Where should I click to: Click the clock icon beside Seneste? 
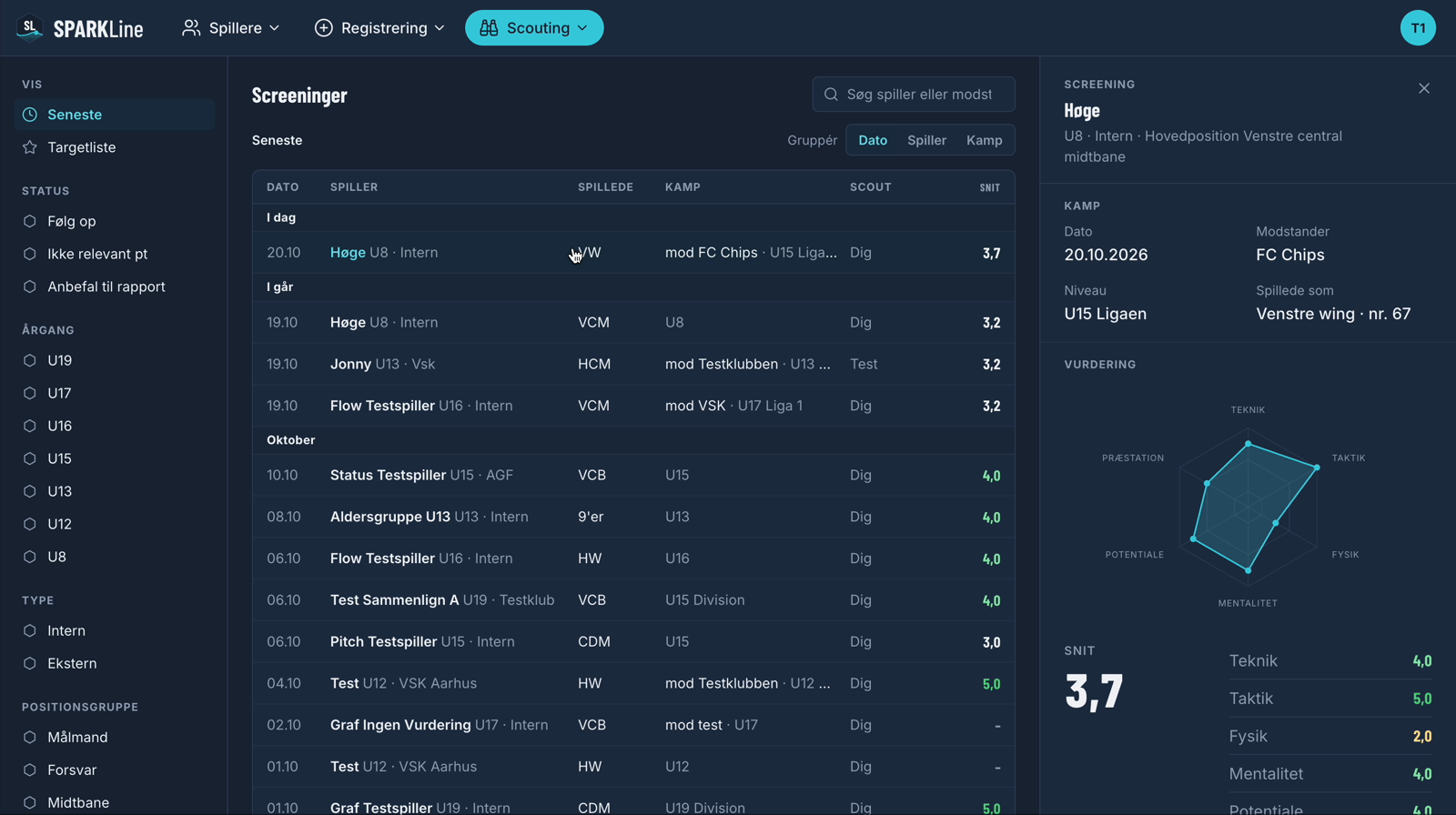click(30, 115)
